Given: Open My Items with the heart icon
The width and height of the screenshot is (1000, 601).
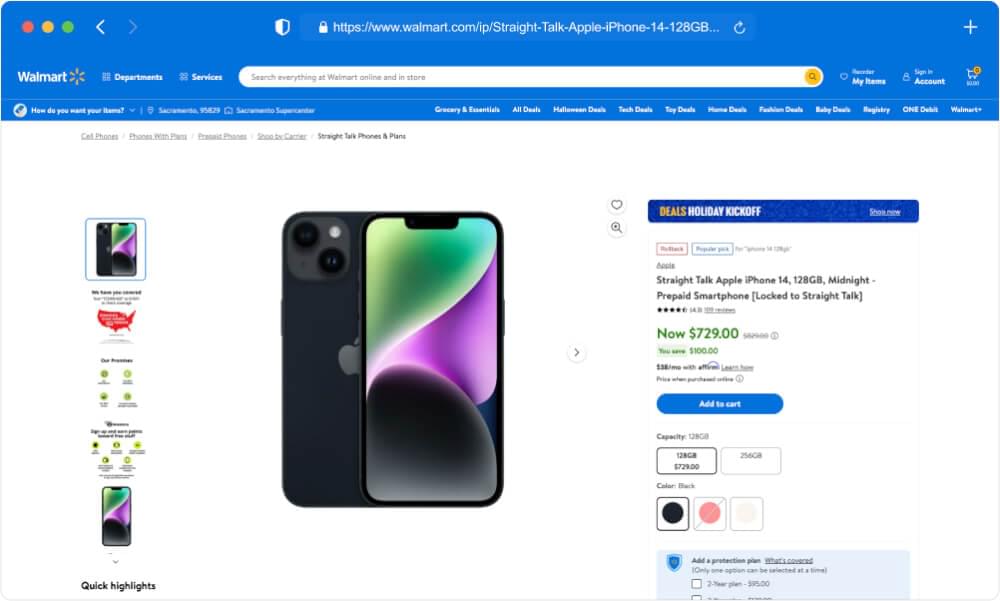Looking at the screenshot, I should pos(845,76).
